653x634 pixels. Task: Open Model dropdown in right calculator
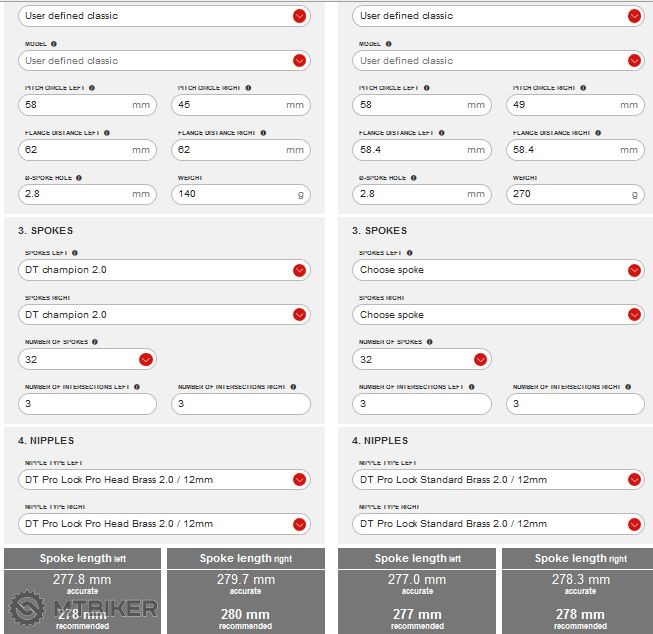click(498, 60)
